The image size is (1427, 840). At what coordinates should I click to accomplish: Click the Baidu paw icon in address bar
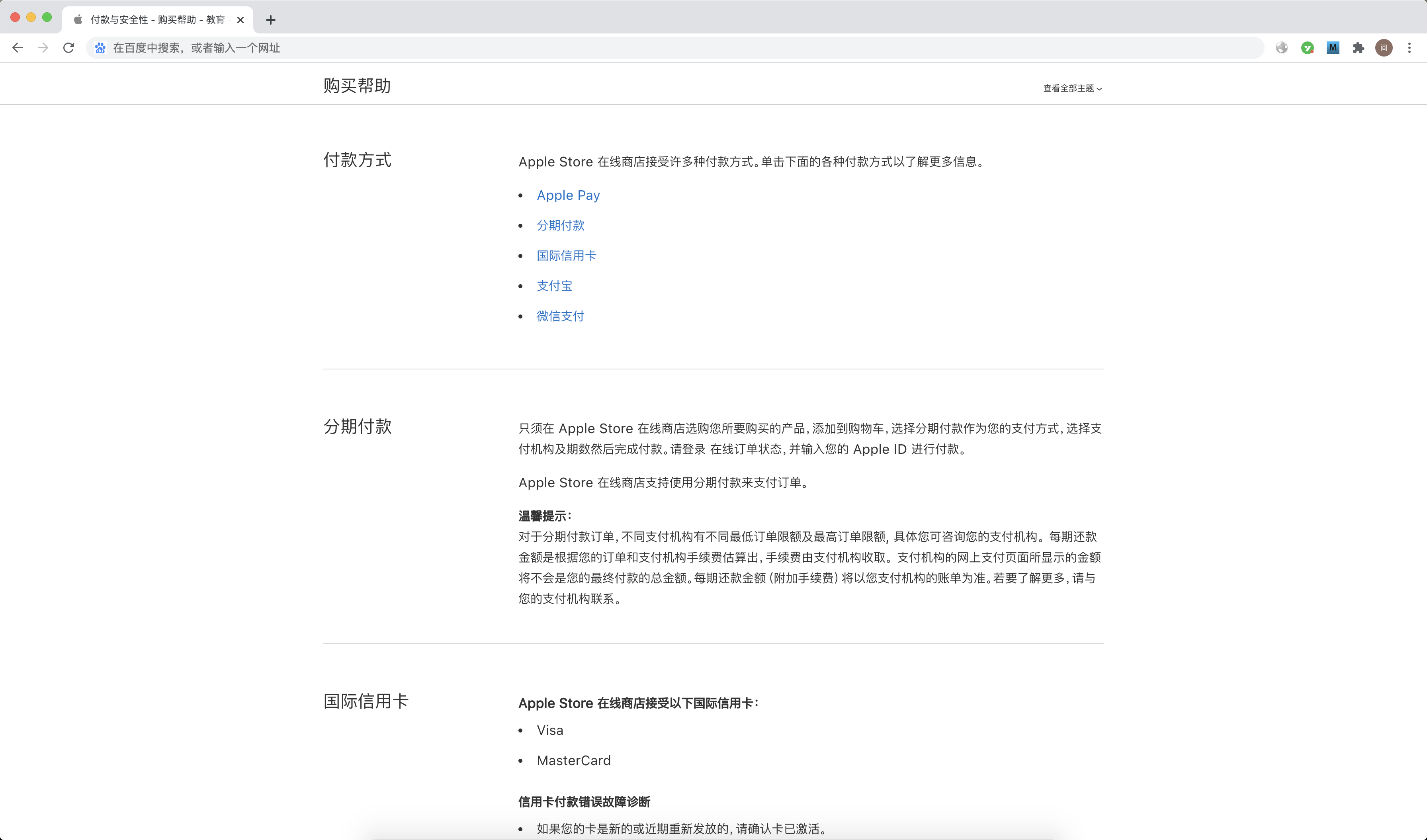[x=100, y=48]
